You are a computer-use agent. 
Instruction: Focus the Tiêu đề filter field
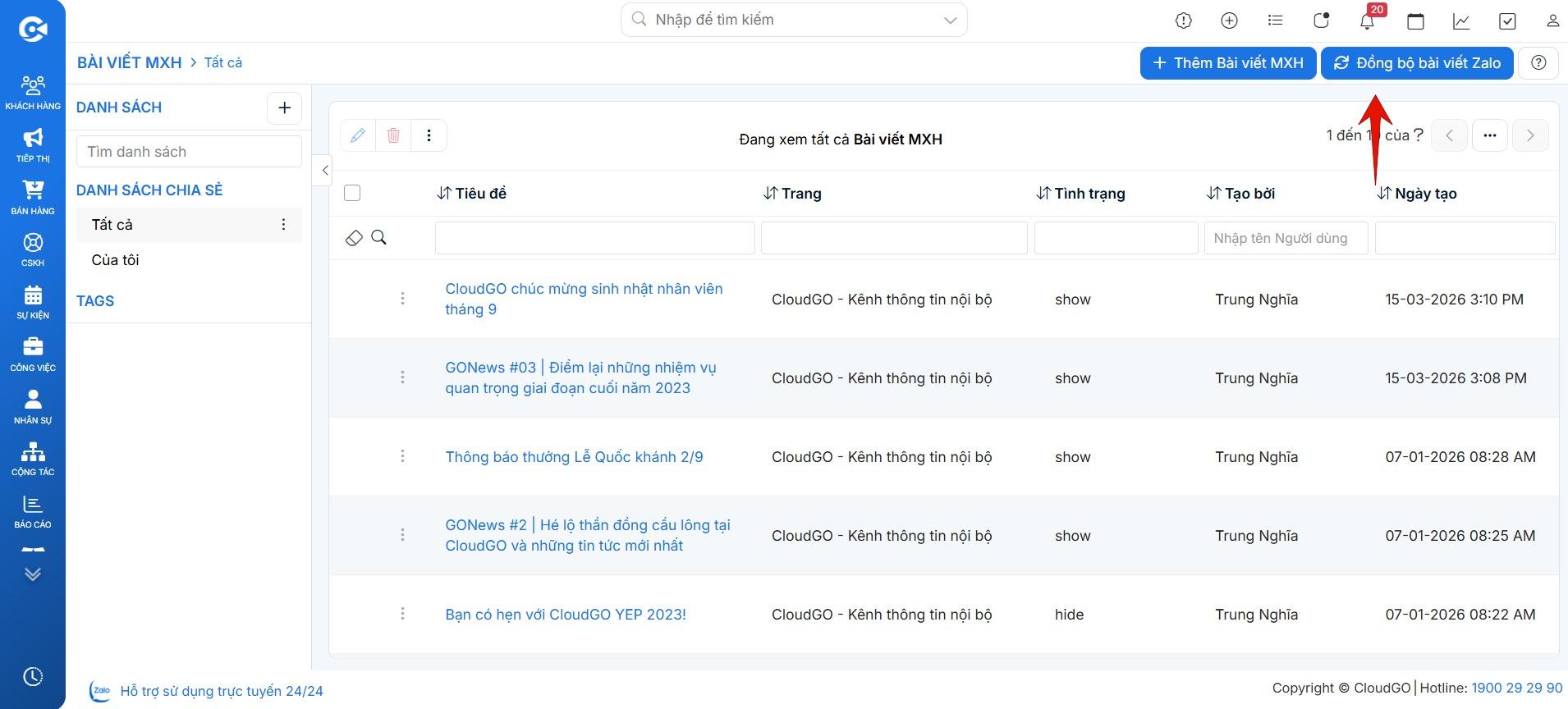(x=595, y=238)
